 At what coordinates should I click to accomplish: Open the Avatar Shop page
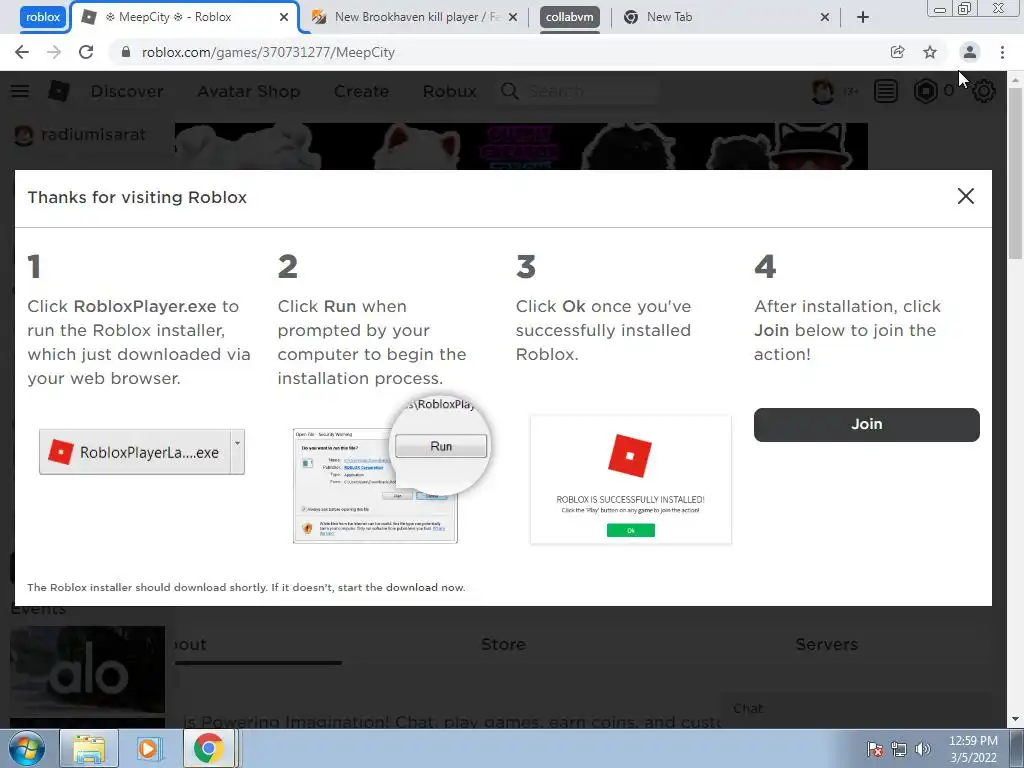click(x=249, y=91)
